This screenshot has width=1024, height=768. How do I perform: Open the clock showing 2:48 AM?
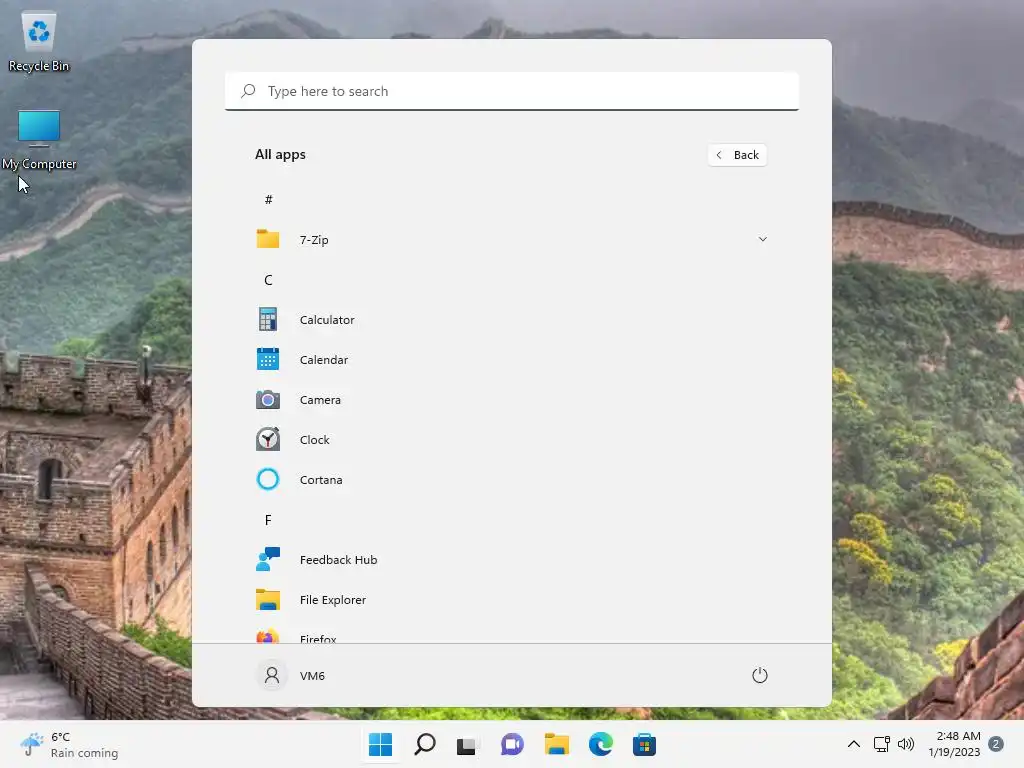point(955,744)
